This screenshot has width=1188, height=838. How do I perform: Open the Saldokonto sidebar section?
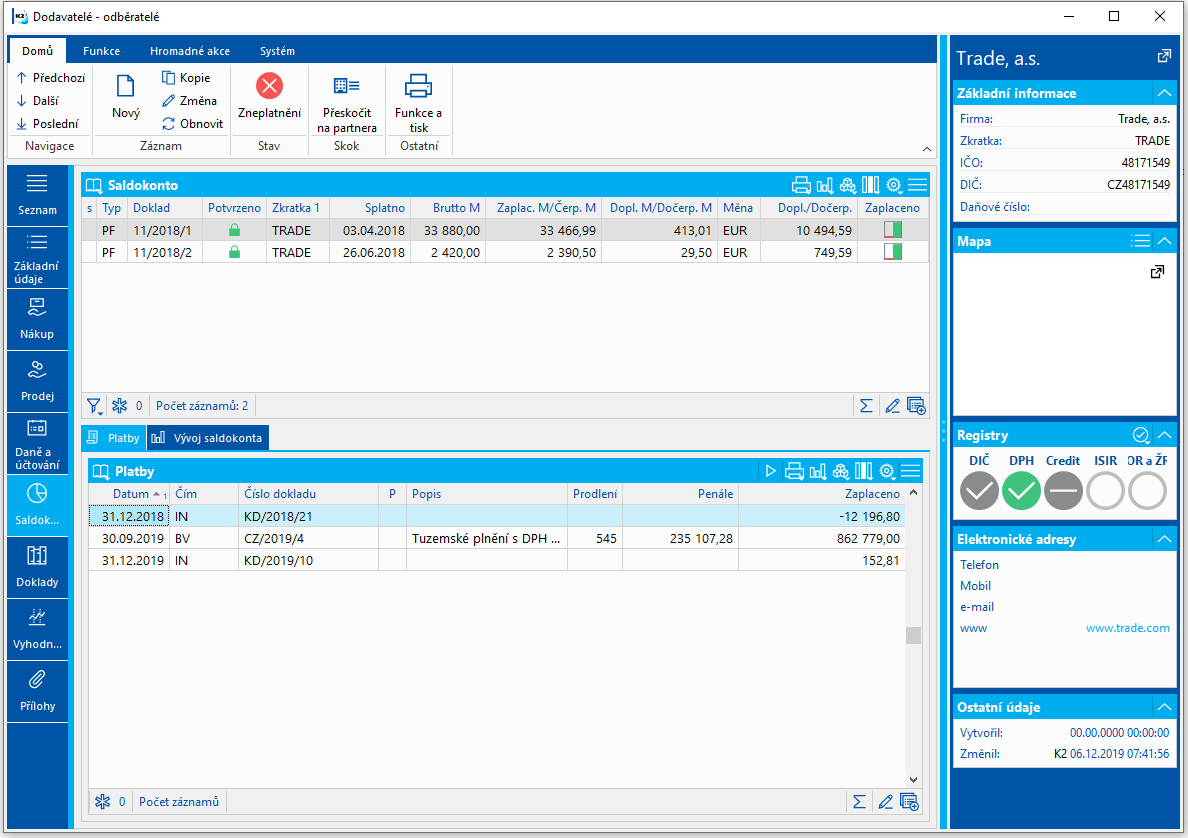(38, 505)
